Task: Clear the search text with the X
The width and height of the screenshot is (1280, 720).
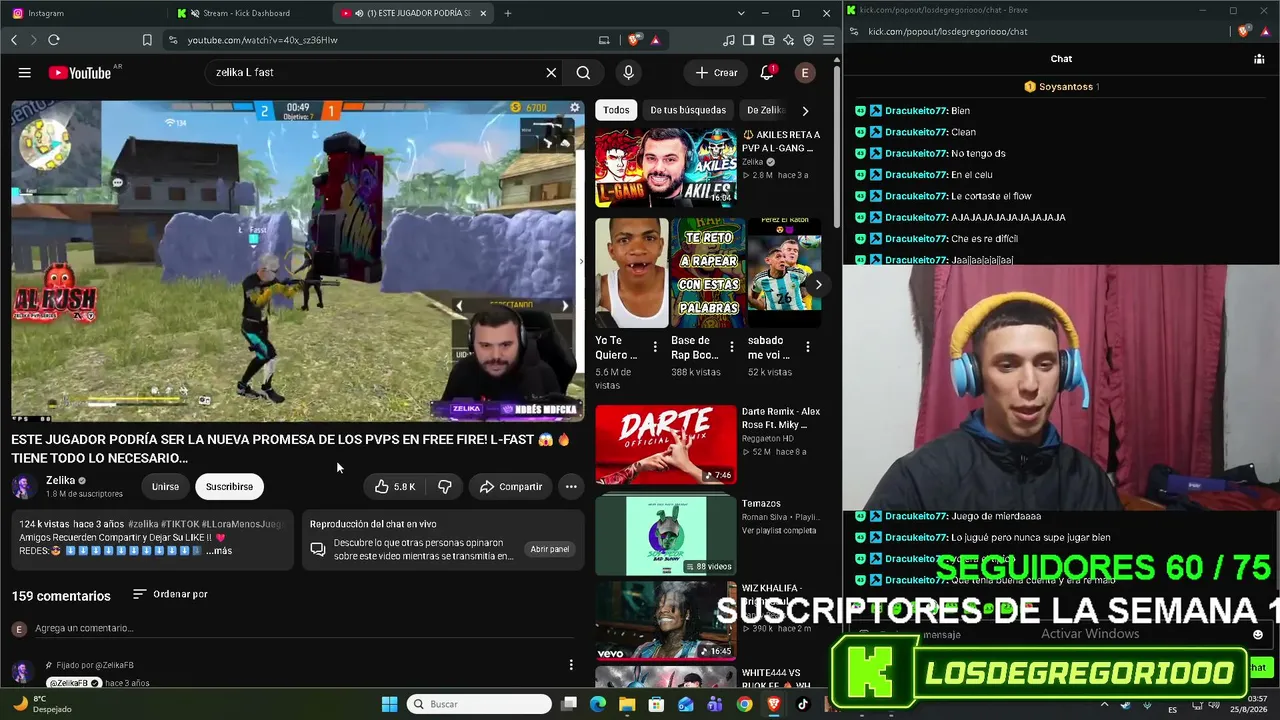Action: (551, 72)
